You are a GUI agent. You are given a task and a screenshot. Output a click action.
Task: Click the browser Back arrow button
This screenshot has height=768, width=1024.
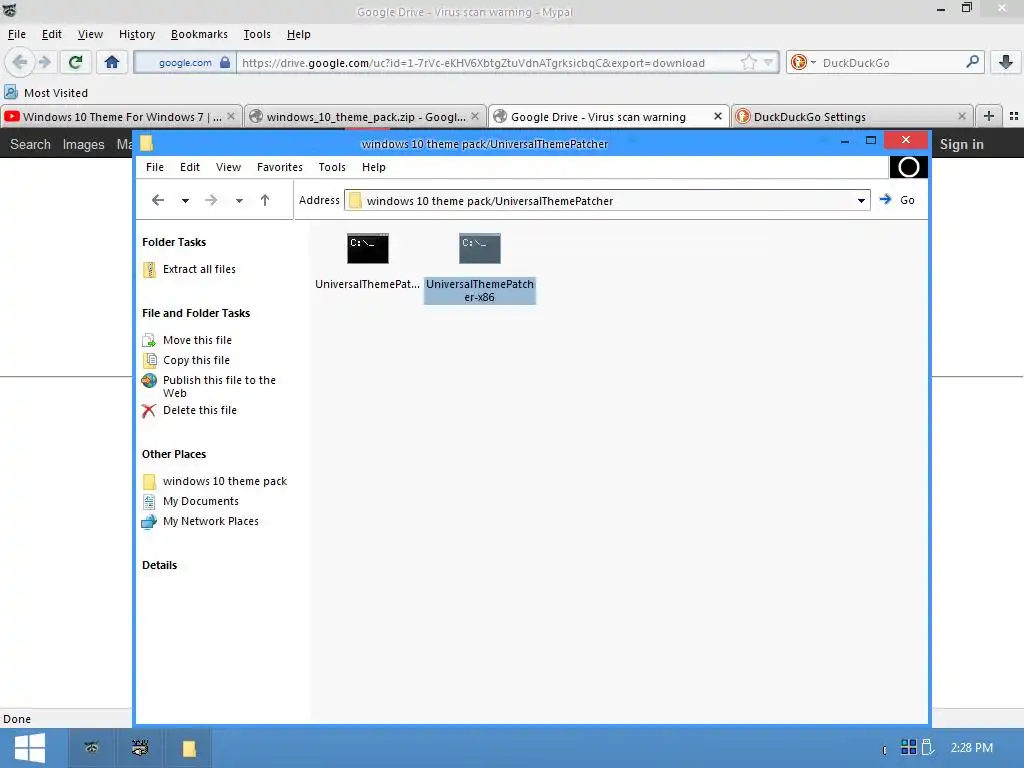click(x=20, y=62)
